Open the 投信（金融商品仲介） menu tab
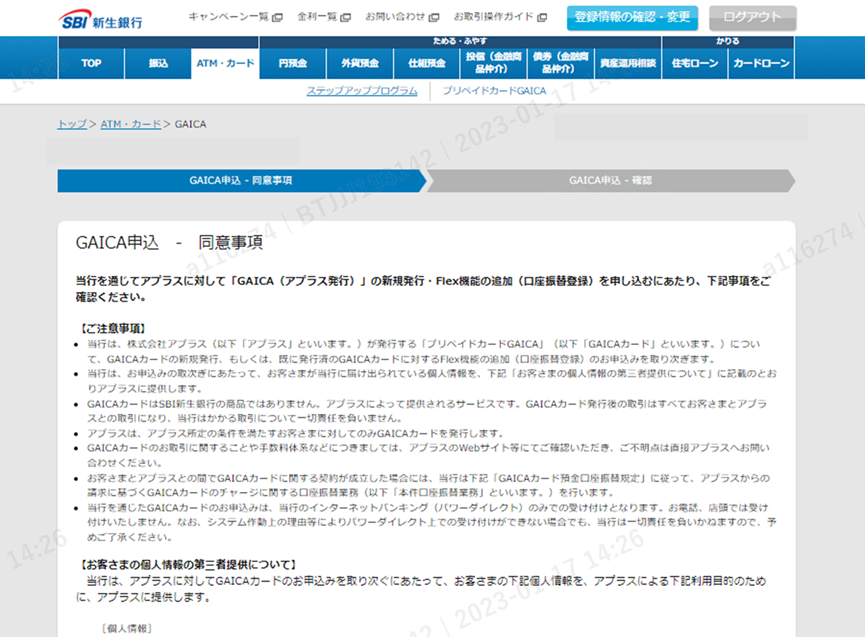The height and width of the screenshot is (637, 865). (494, 63)
